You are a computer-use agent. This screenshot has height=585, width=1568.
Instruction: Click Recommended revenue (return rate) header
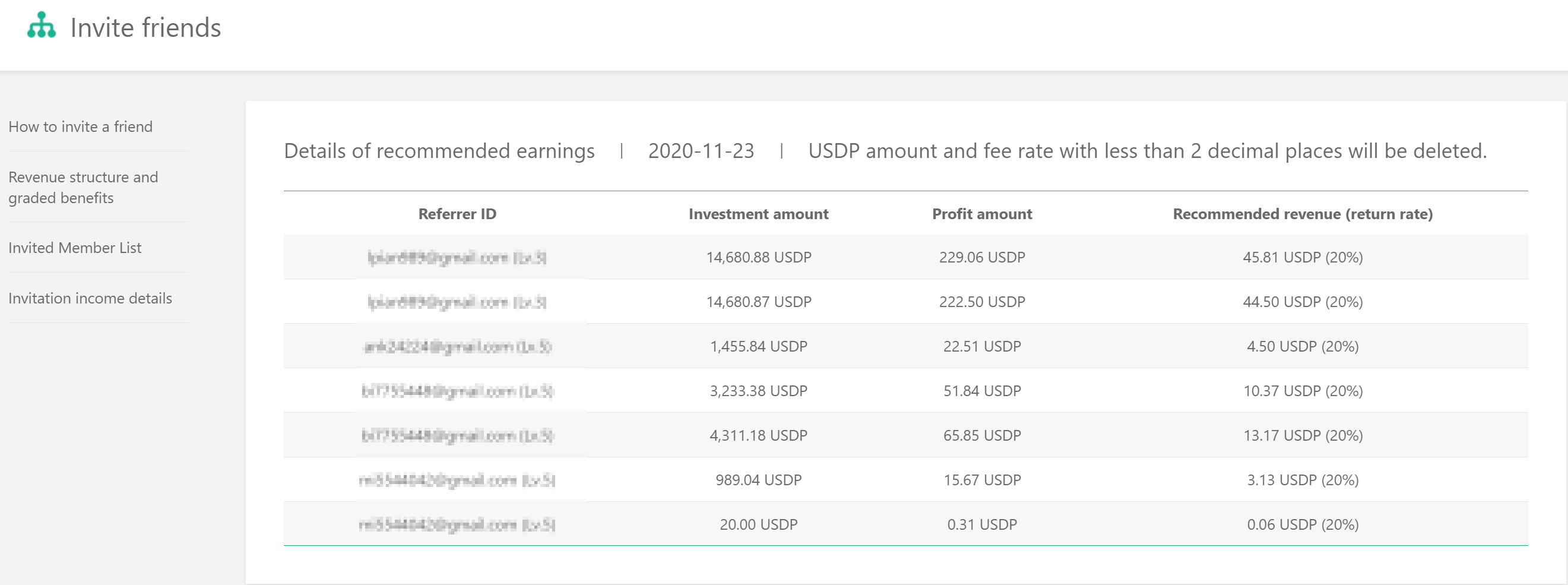[x=1302, y=214]
